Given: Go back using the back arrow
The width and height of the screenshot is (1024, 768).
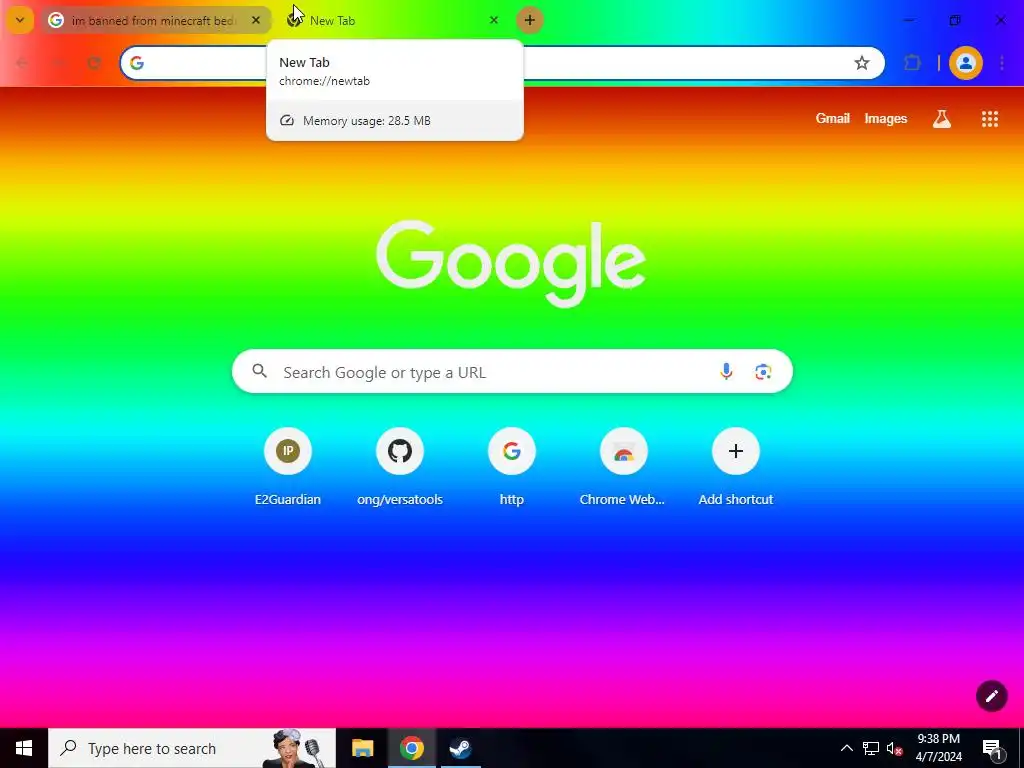Looking at the screenshot, I should click(x=22, y=63).
